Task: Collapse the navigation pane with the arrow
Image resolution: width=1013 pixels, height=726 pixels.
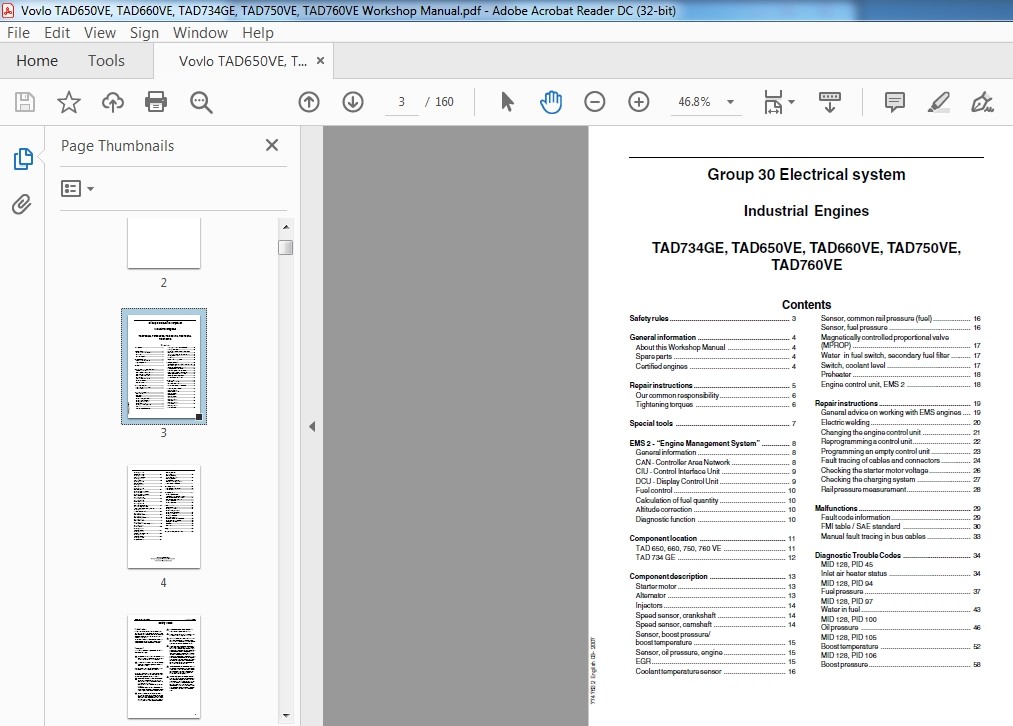Action: coord(311,426)
